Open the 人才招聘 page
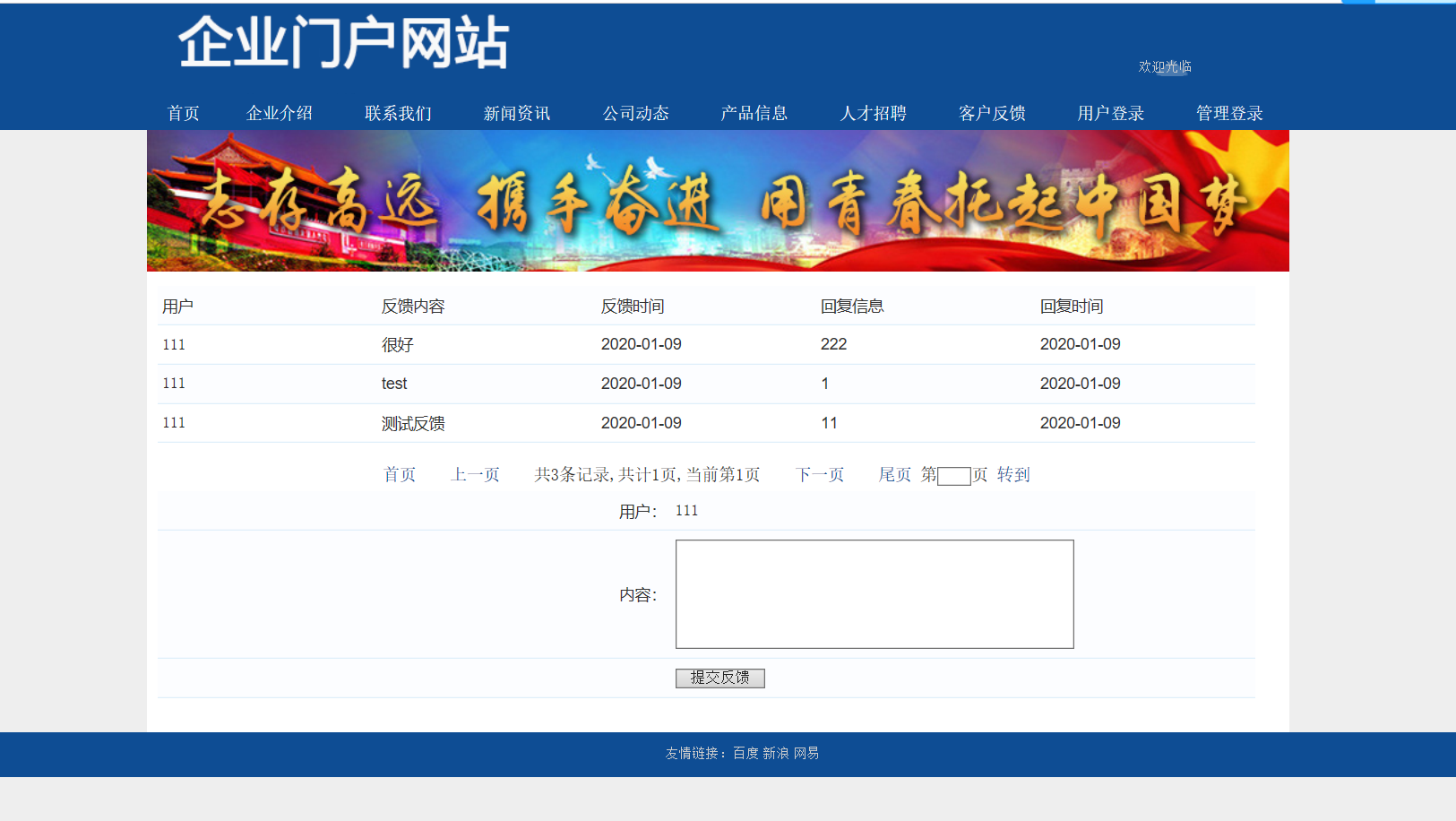 pos(873,113)
